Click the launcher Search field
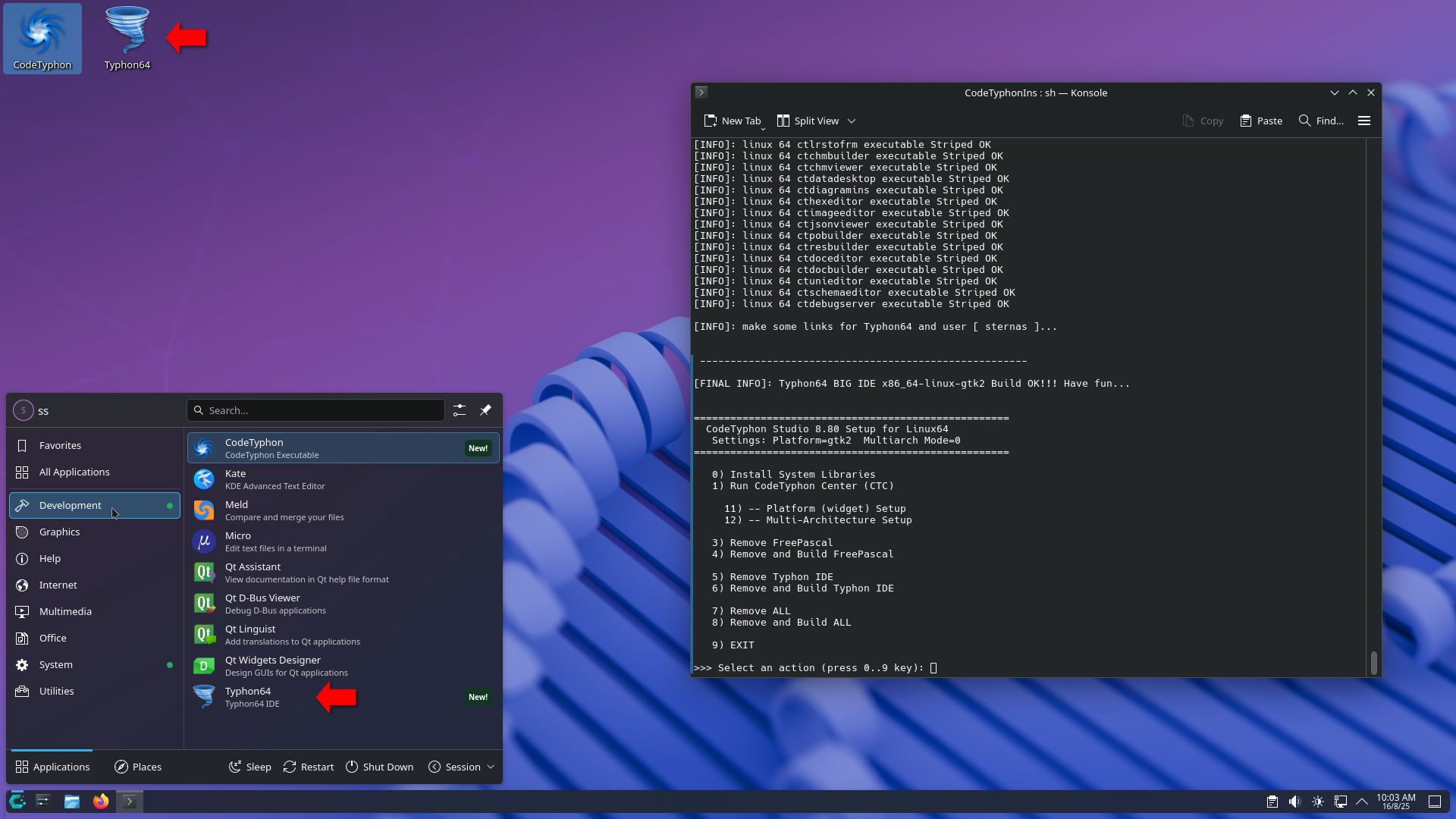The height and width of the screenshot is (819, 1456). [x=315, y=410]
